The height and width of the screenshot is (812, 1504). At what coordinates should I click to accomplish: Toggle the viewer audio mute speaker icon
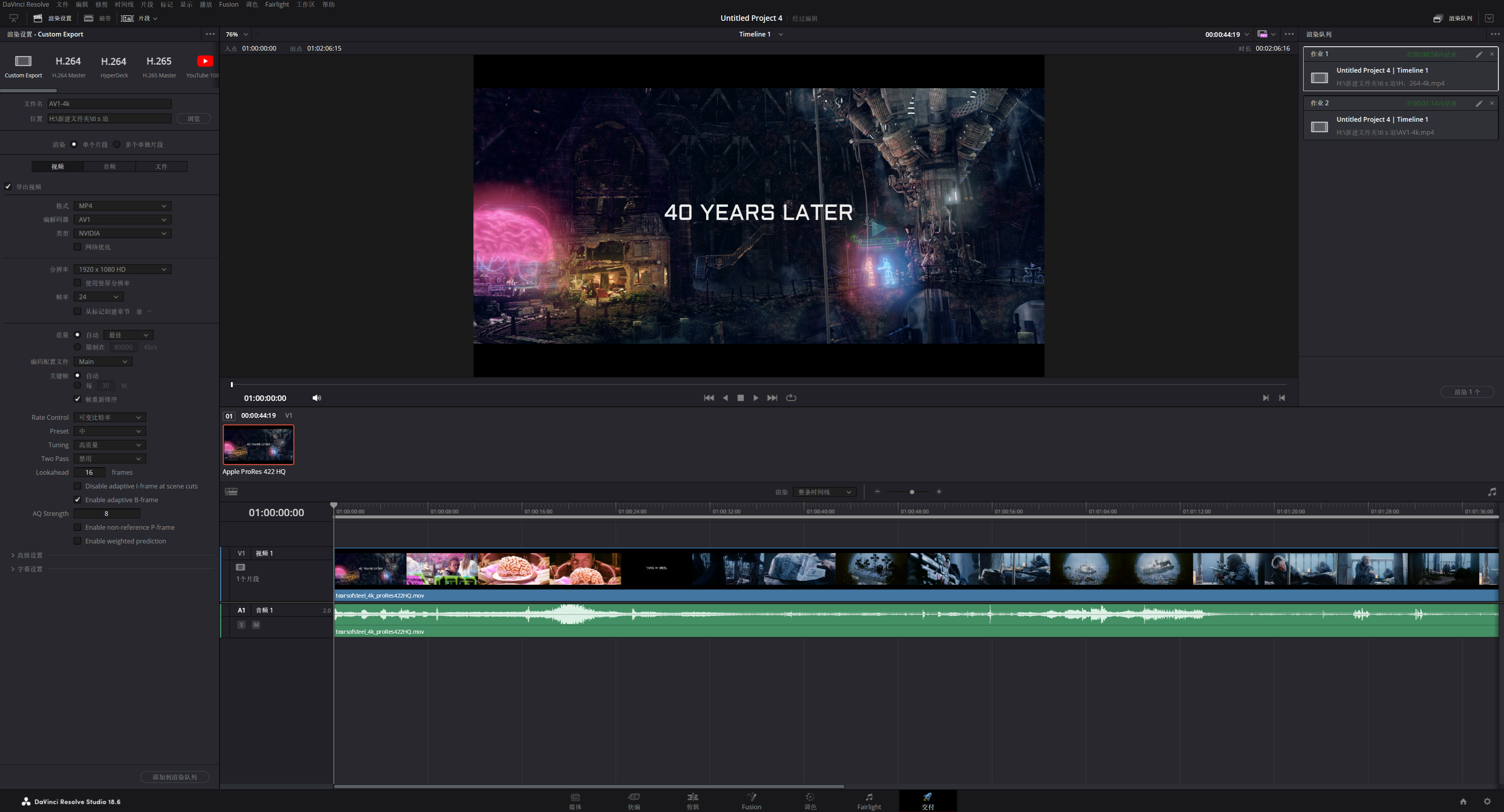[x=317, y=398]
